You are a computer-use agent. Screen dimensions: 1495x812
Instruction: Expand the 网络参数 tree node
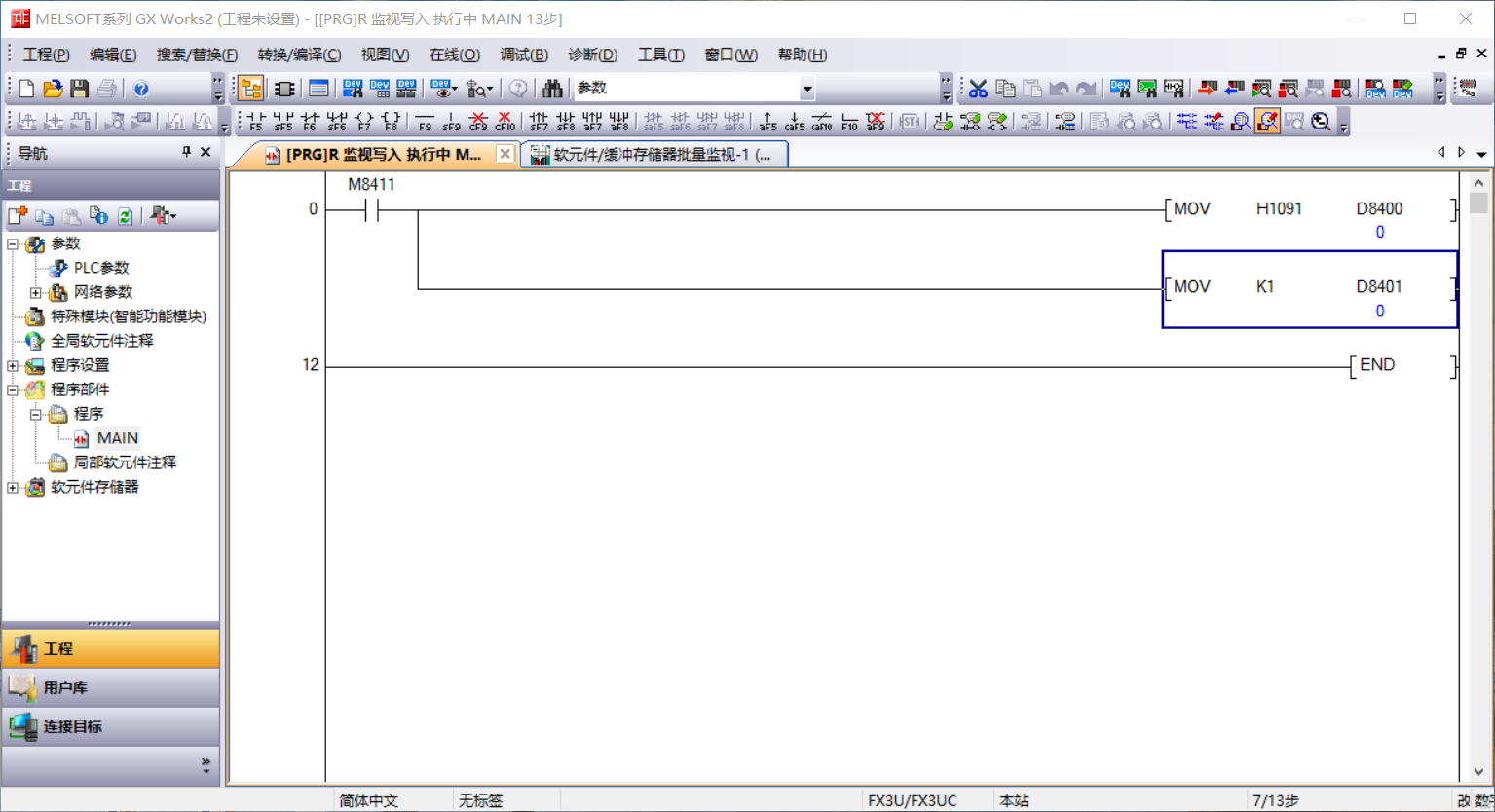click(35, 292)
